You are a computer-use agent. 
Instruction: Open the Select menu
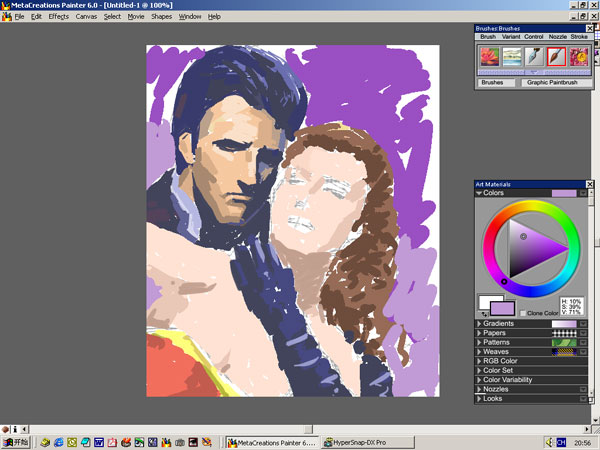pyautogui.click(x=112, y=16)
